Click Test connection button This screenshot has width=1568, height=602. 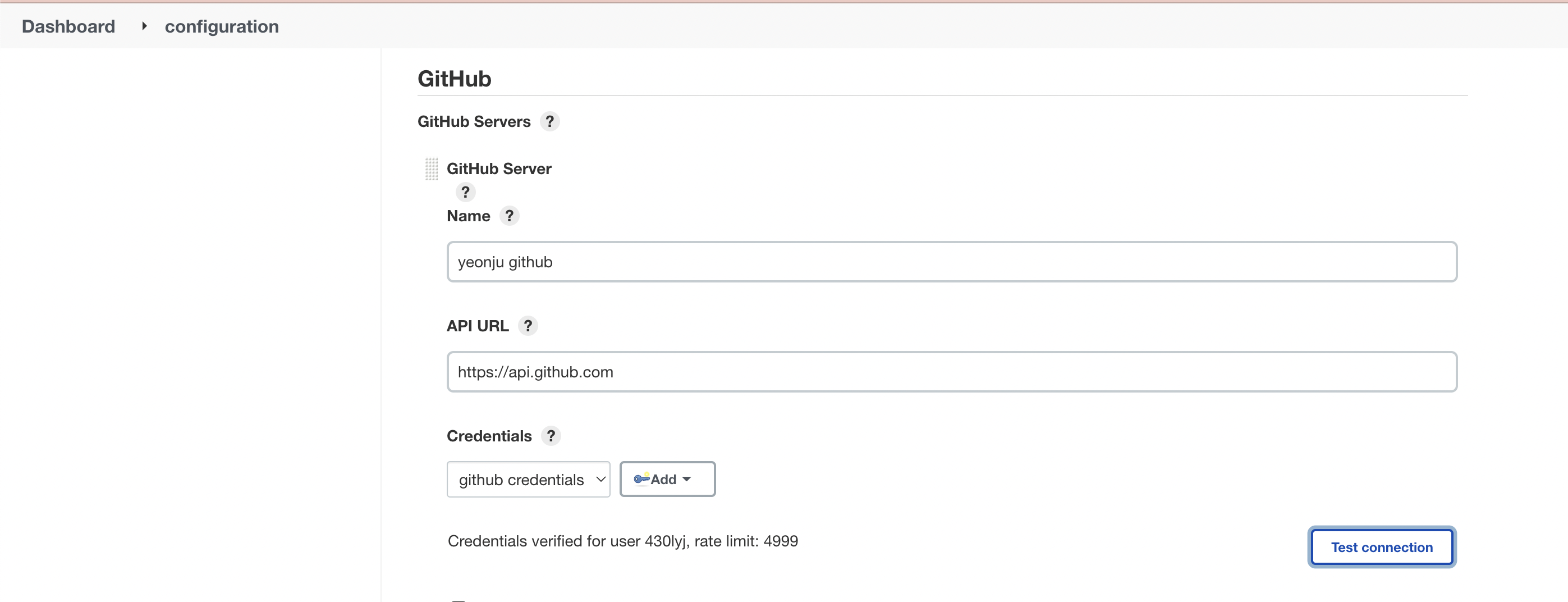point(1382,547)
